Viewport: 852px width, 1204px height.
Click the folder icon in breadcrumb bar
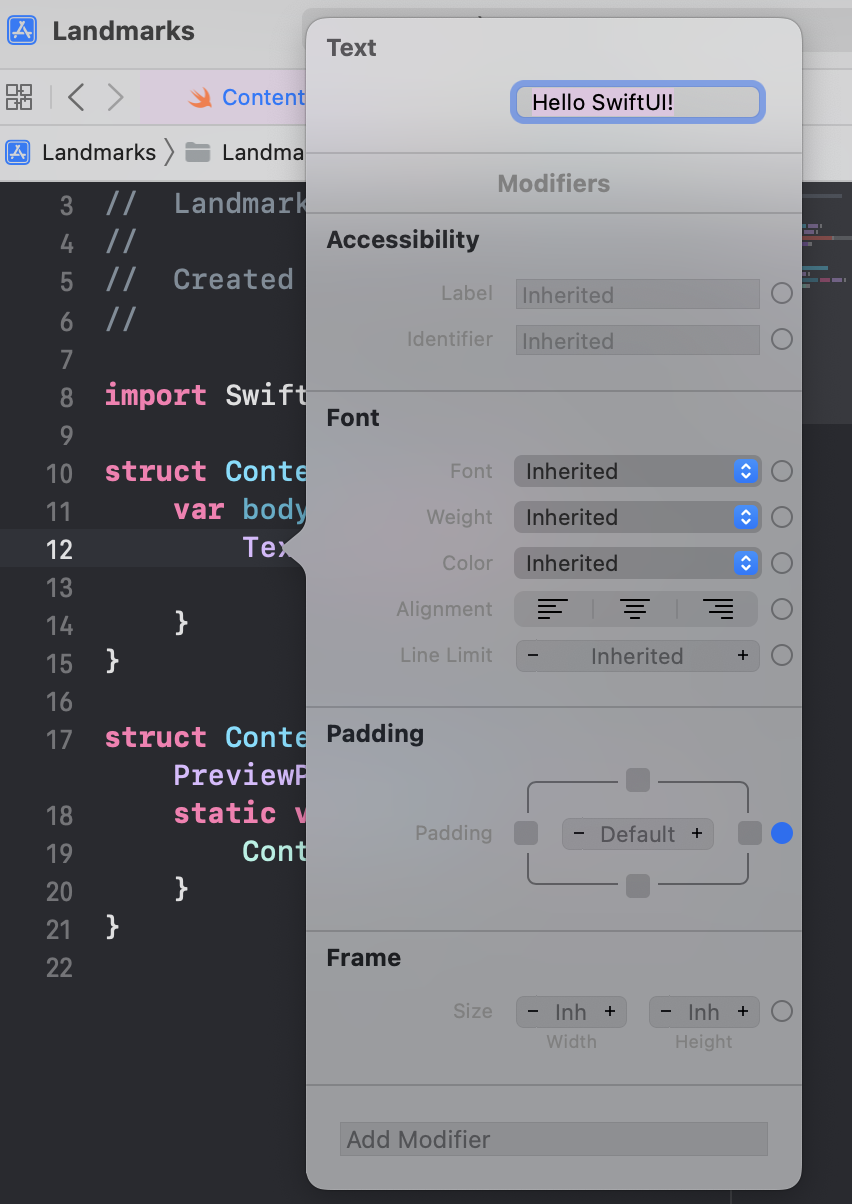click(x=198, y=152)
